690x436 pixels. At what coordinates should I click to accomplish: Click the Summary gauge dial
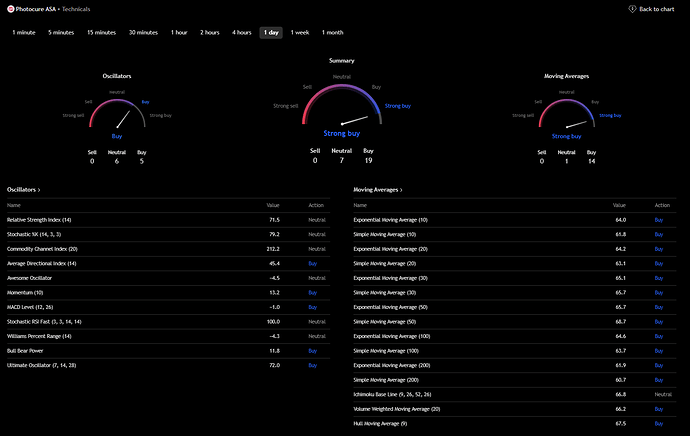tap(342, 108)
